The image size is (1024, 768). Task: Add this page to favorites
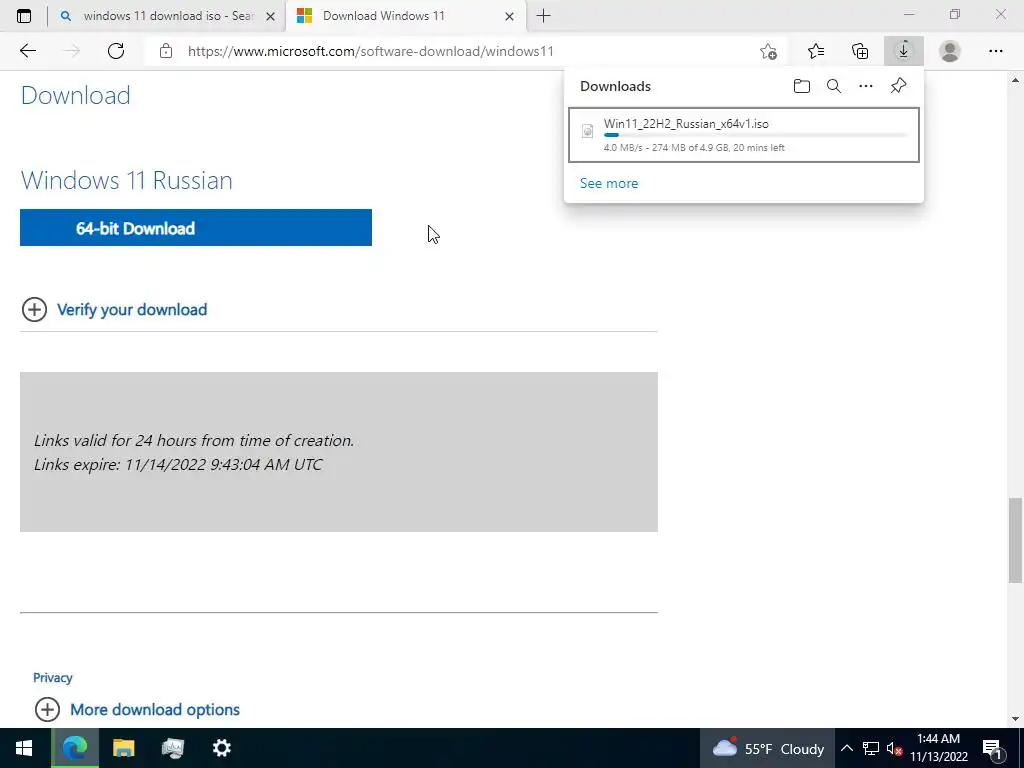tap(769, 51)
